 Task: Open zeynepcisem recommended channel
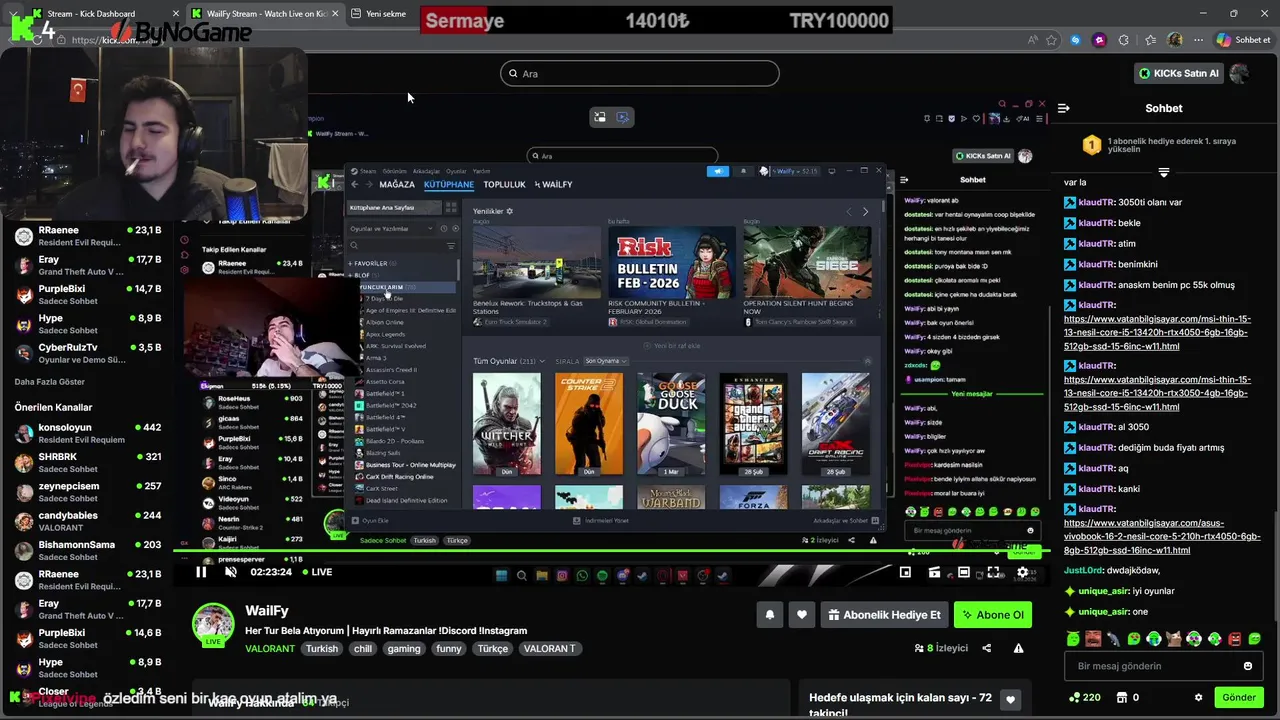tap(88, 492)
